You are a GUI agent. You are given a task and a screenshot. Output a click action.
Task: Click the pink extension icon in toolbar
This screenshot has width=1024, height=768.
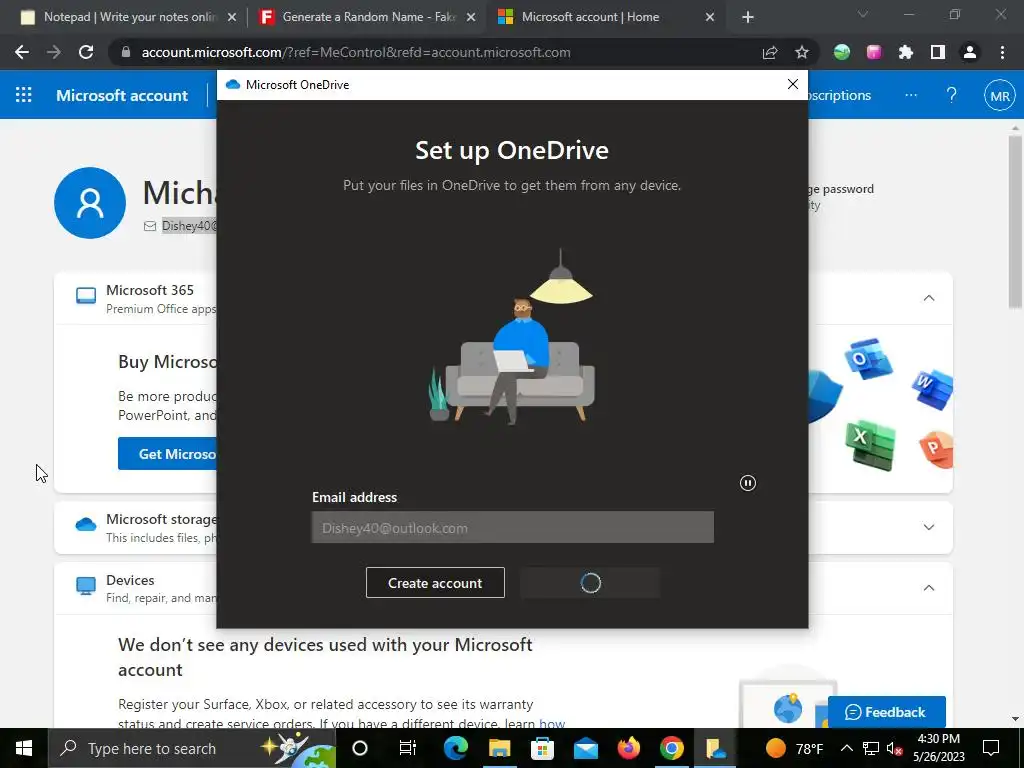(874, 52)
